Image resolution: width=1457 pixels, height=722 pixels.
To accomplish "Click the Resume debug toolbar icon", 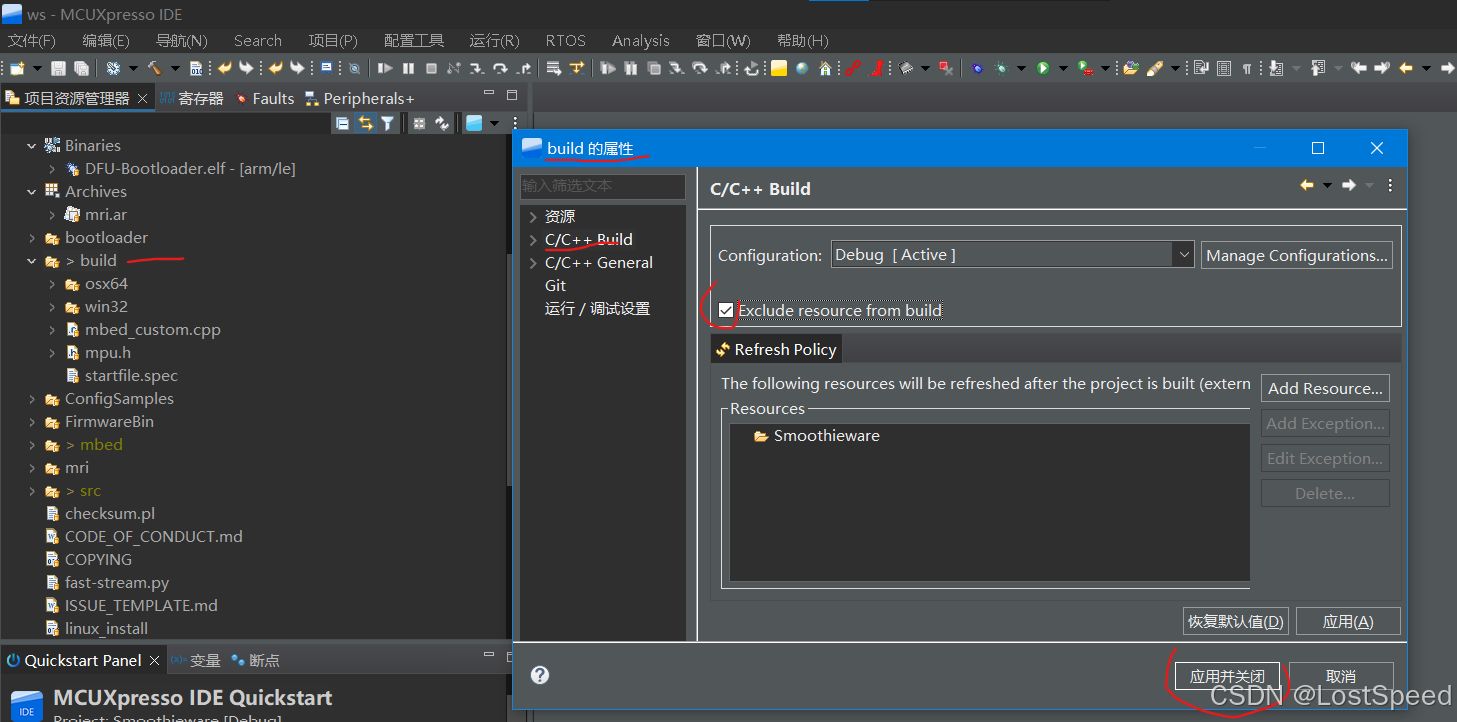I will [385, 68].
